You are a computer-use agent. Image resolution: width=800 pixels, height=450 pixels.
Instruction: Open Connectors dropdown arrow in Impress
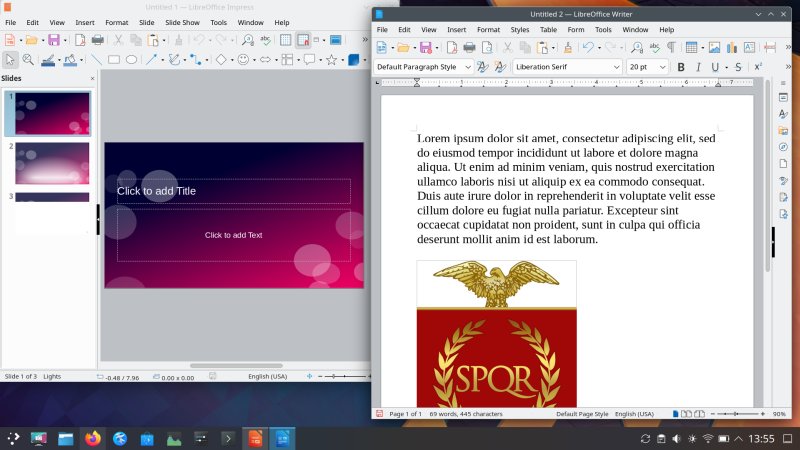(x=207, y=60)
